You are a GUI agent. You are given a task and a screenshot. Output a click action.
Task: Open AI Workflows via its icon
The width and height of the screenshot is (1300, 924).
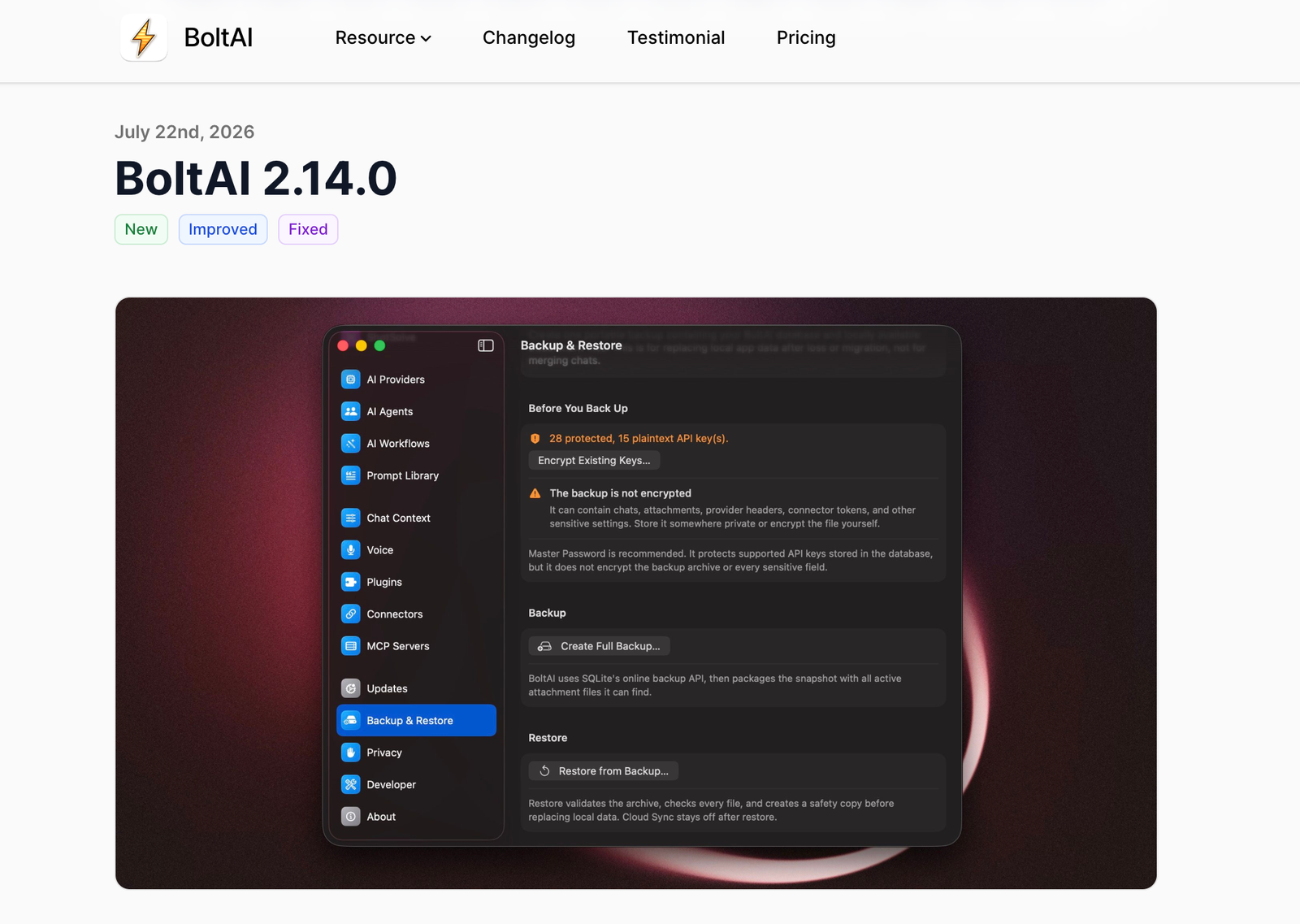pyautogui.click(x=350, y=444)
